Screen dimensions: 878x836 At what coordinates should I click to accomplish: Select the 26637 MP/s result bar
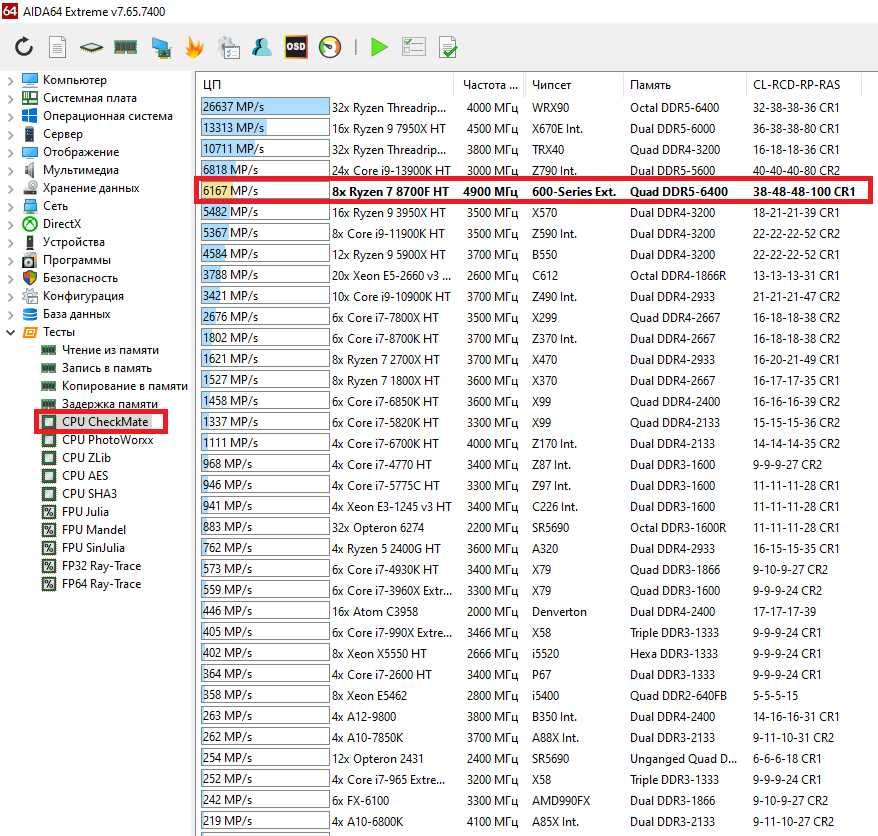click(x=265, y=106)
